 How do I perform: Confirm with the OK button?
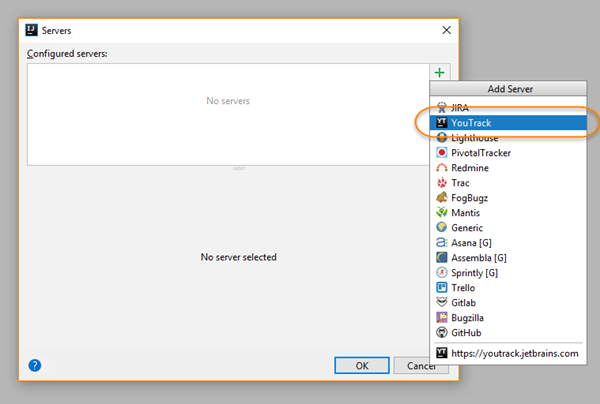[362, 365]
